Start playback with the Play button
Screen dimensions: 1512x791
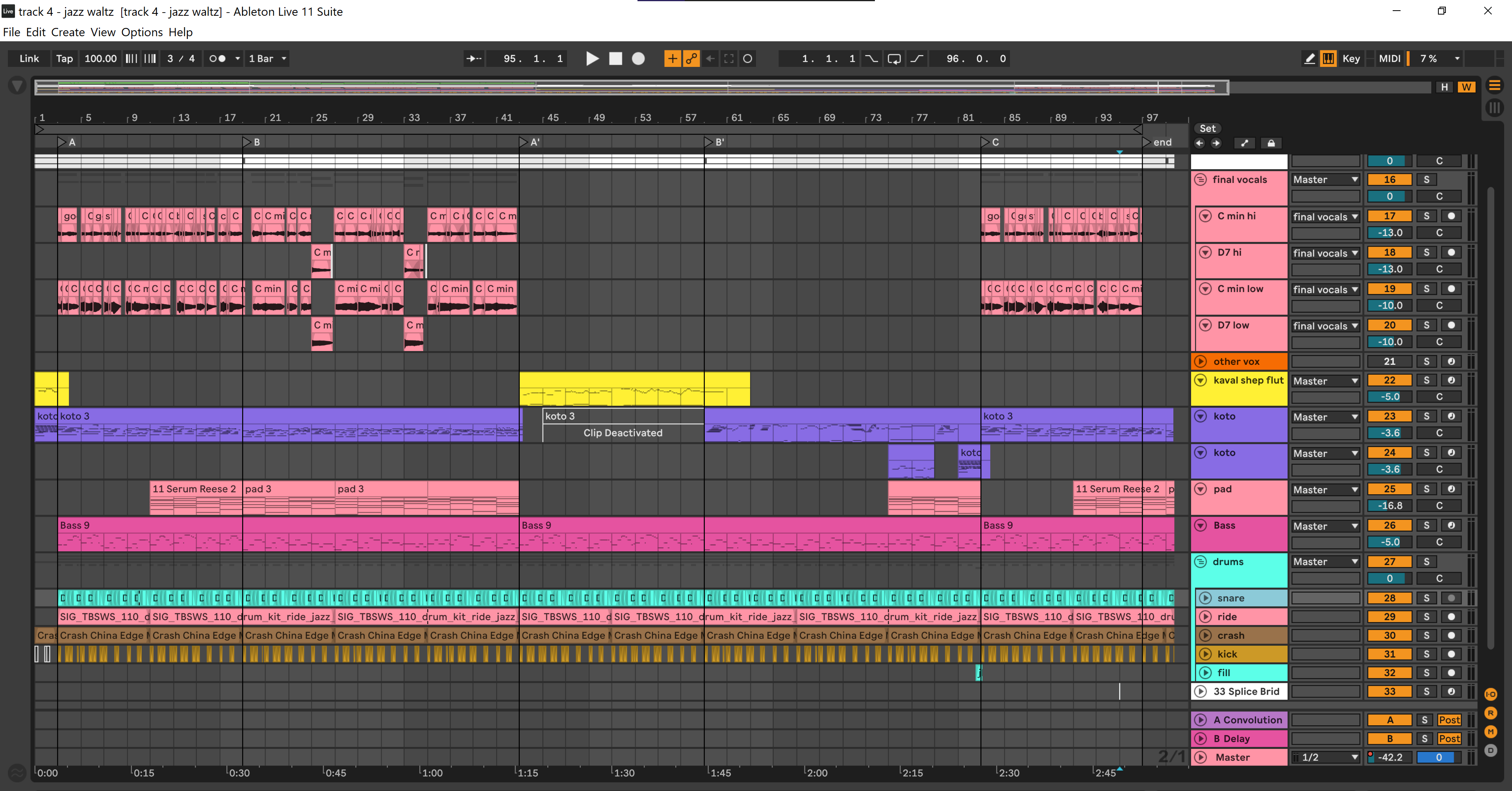click(592, 59)
